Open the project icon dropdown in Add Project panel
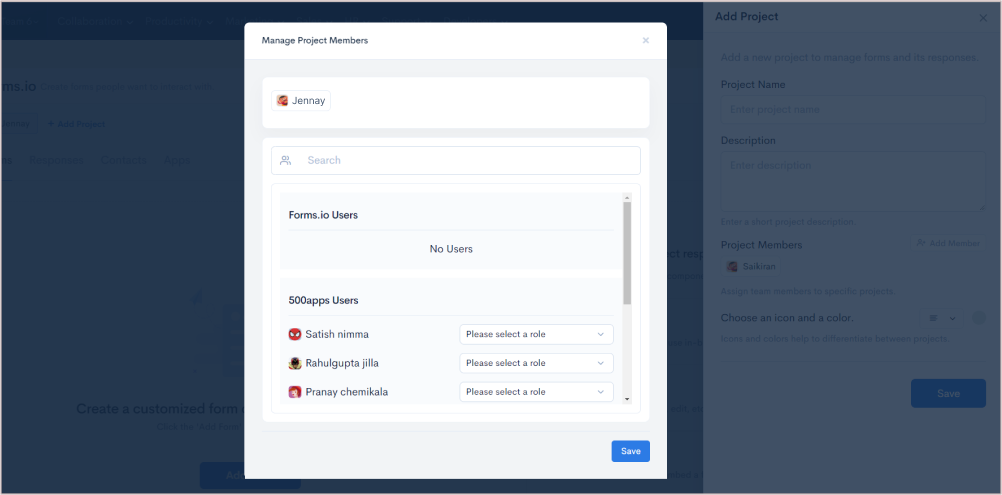The image size is (1002, 495). click(x=939, y=318)
